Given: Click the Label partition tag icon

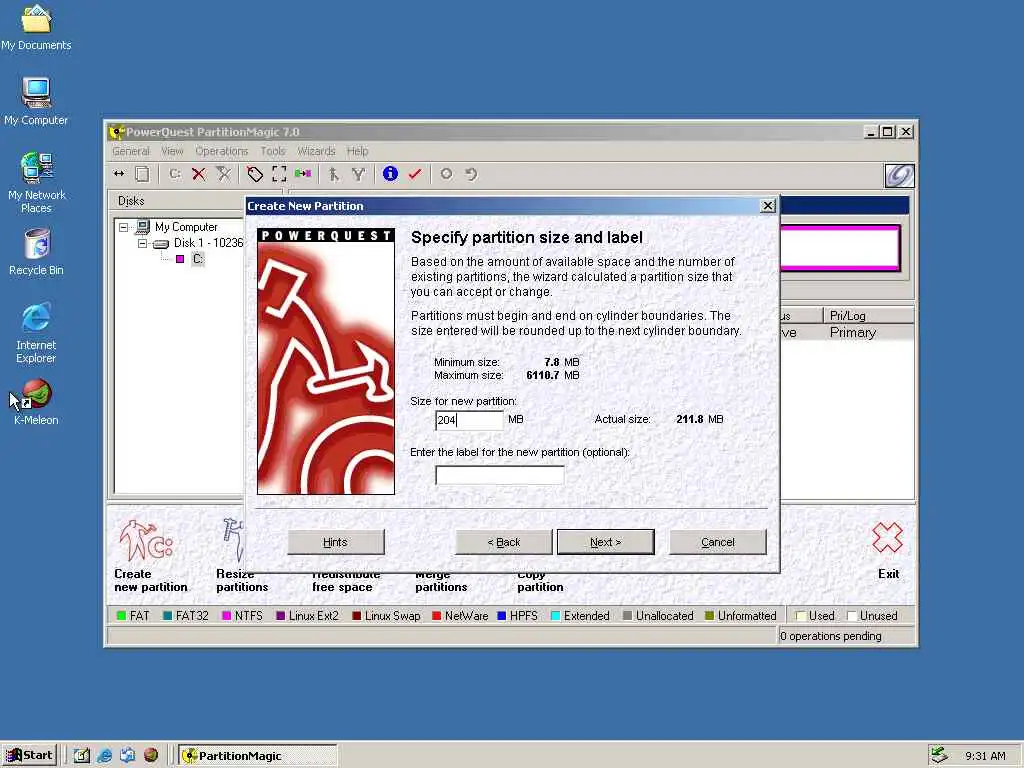Looking at the screenshot, I should [x=255, y=174].
